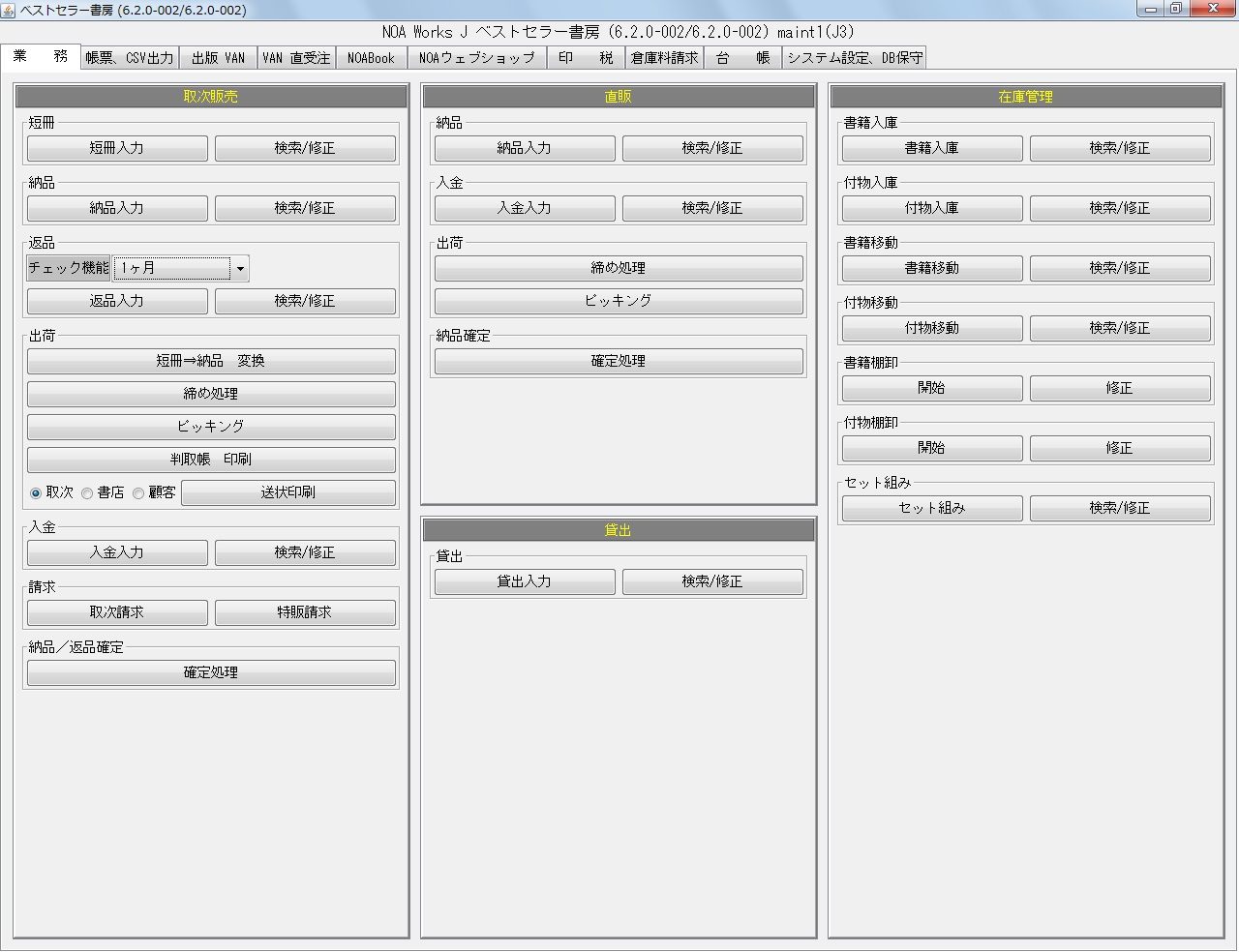Image resolution: width=1239 pixels, height=952 pixels.
Task: Select the 取次 radio button
Action: click(36, 492)
